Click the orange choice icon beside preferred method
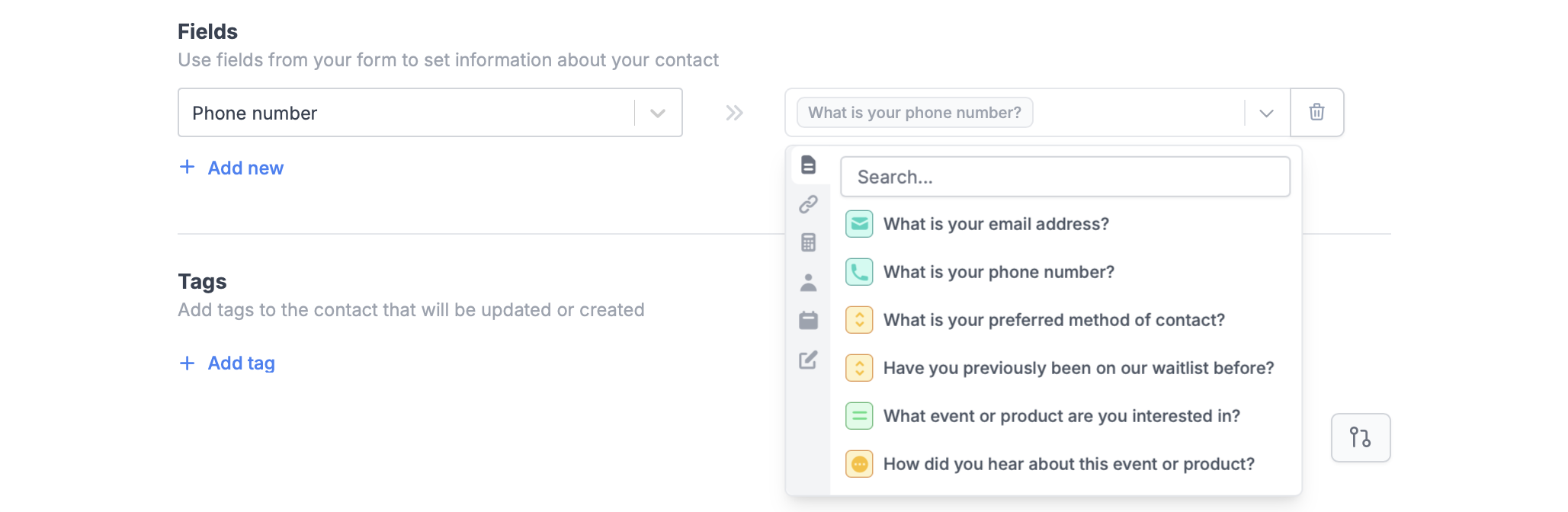The width and height of the screenshot is (1568, 512). 858,320
